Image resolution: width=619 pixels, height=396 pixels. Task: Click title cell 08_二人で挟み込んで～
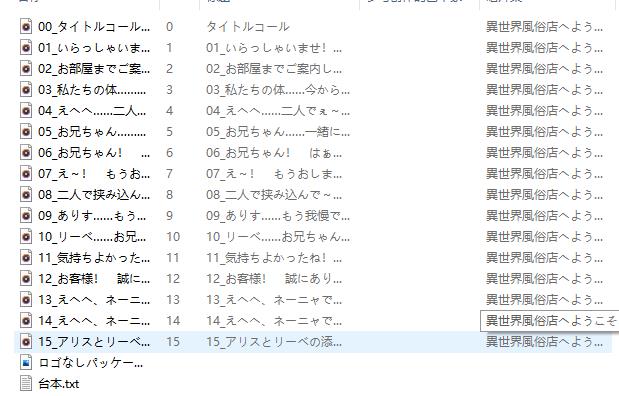(x=274, y=195)
